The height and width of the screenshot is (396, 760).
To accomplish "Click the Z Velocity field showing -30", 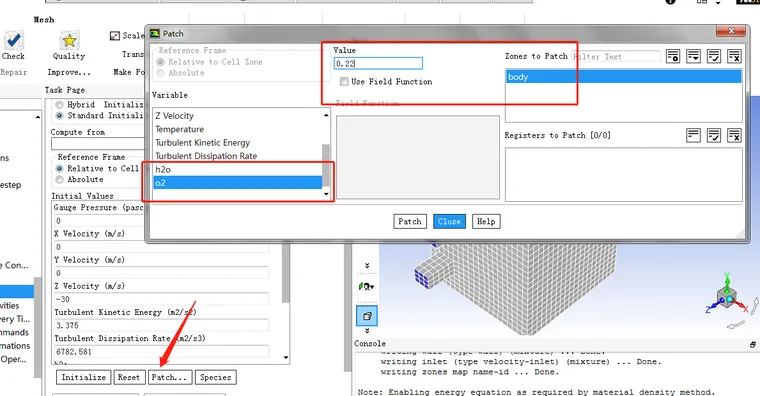I will click(161, 299).
